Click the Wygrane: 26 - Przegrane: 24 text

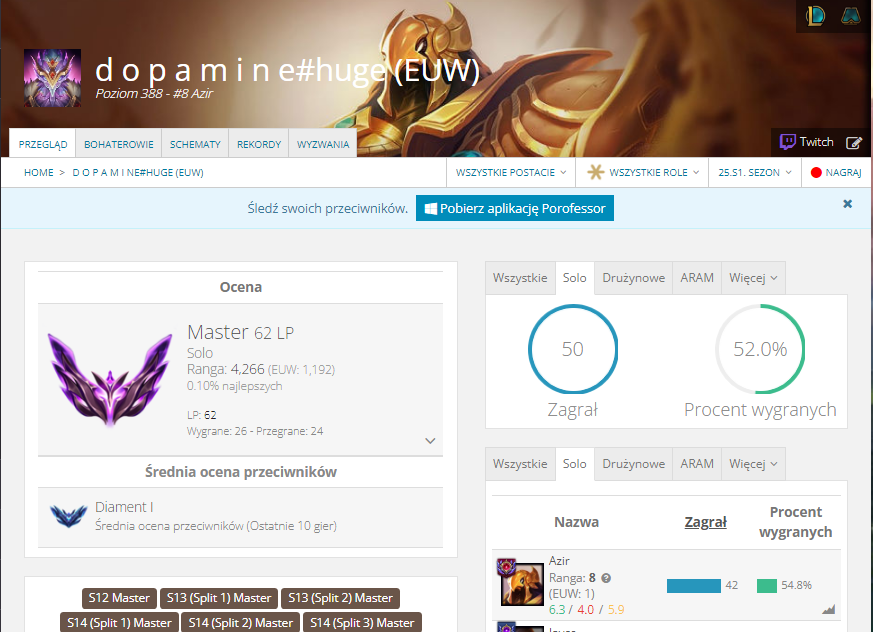click(x=255, y=431)
